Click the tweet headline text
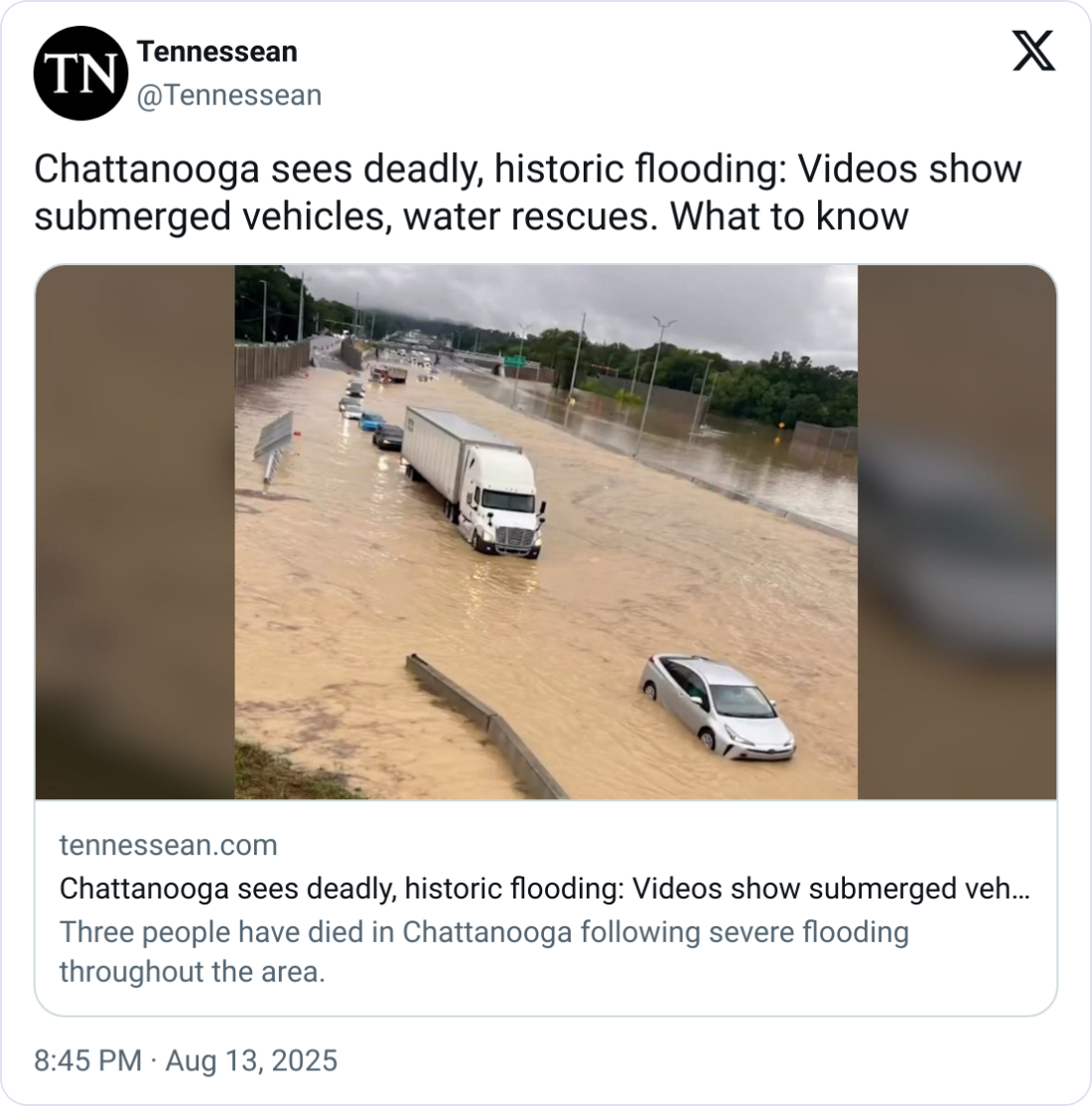The width and height of the screenshot is (1092, 1106). tap(528, 192)
